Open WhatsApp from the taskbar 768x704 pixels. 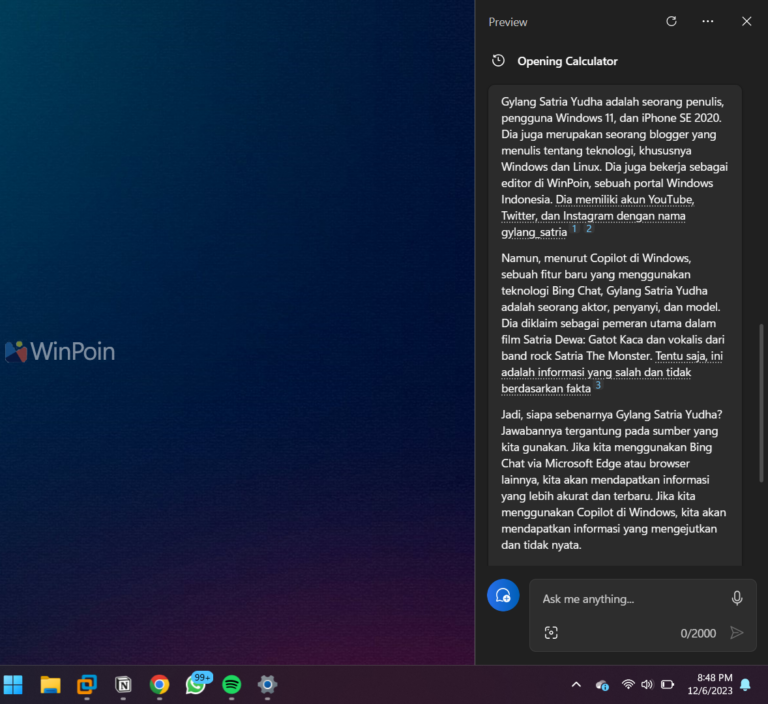[196, 684]
